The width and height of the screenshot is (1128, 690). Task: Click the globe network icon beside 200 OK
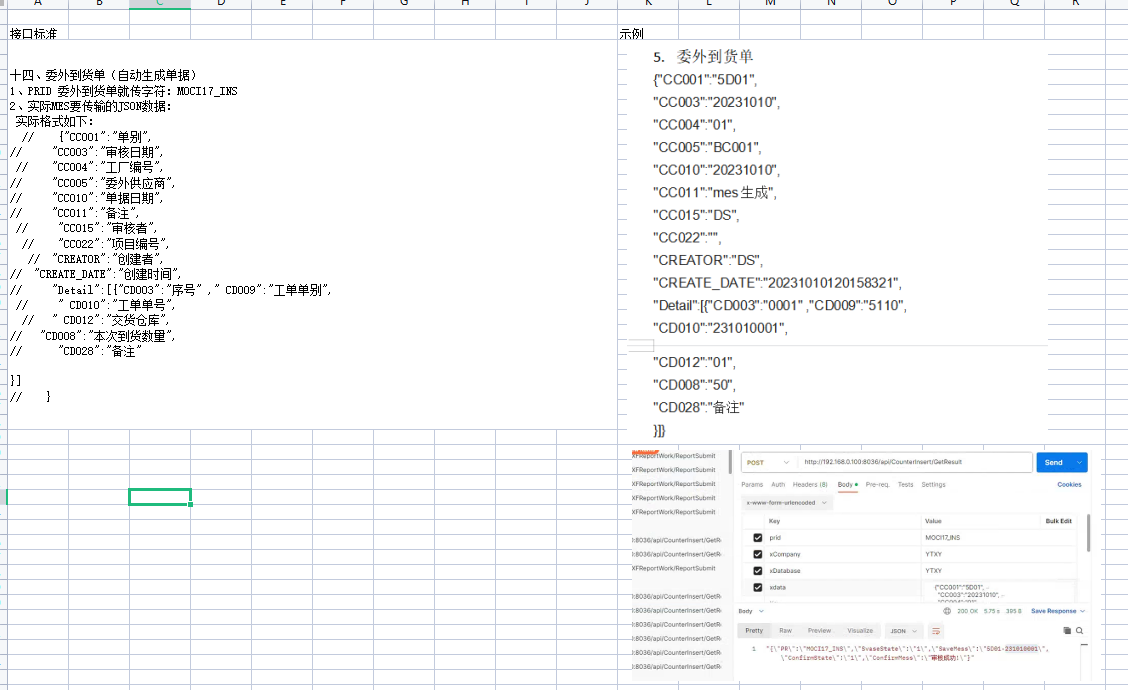947,611
